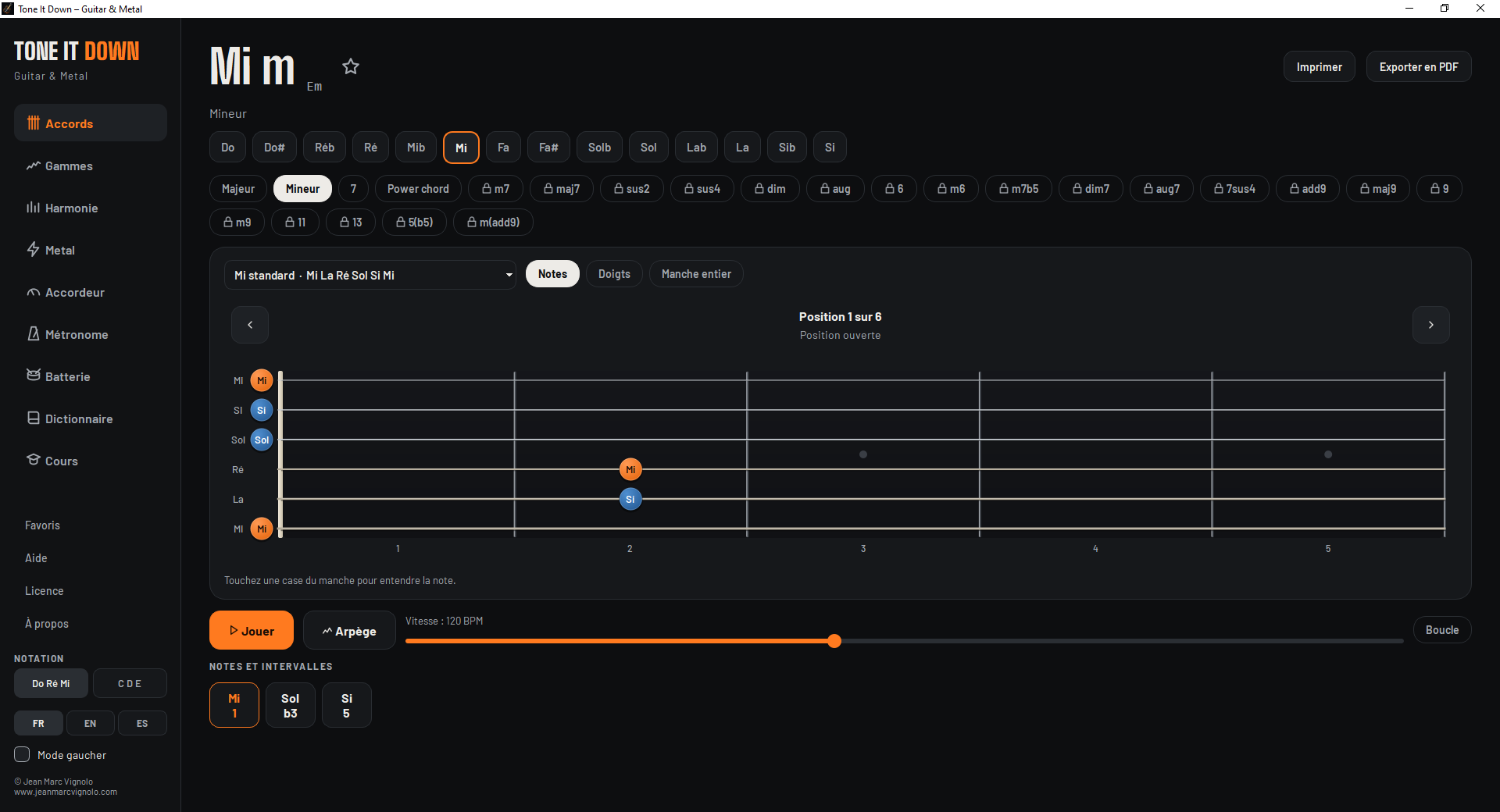Adjust the Vitesse BPM slider handle
1500x812 pixels.
[834, 641]
